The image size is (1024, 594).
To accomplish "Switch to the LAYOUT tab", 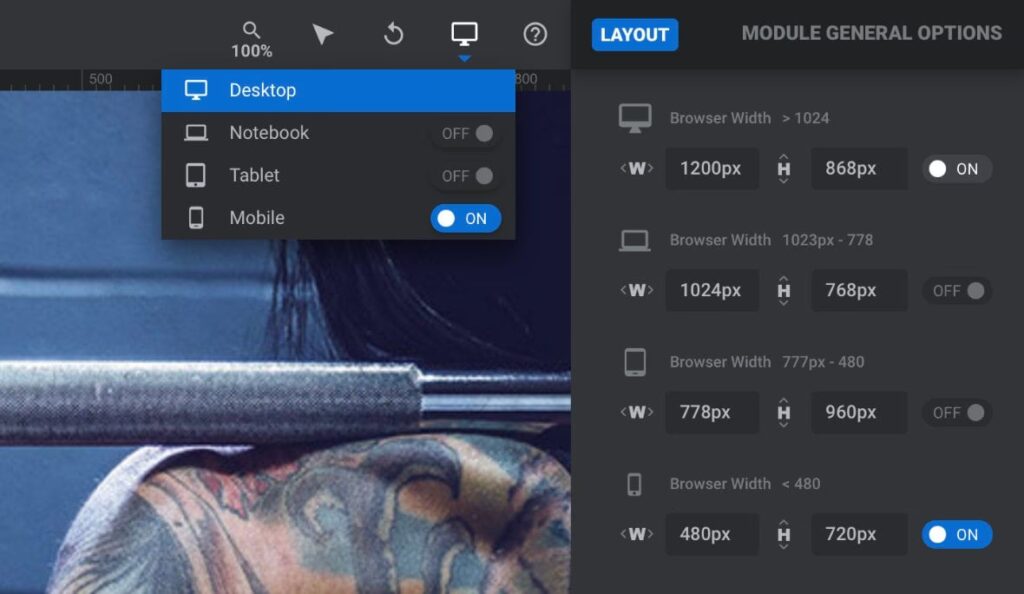I will pyautogui.click(x=634, y=34).
